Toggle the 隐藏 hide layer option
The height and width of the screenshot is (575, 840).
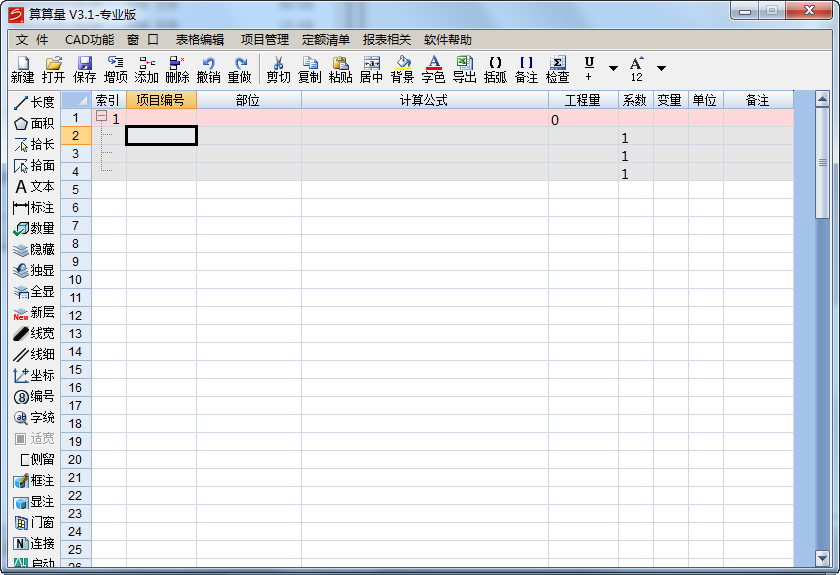tap(34, 249)
